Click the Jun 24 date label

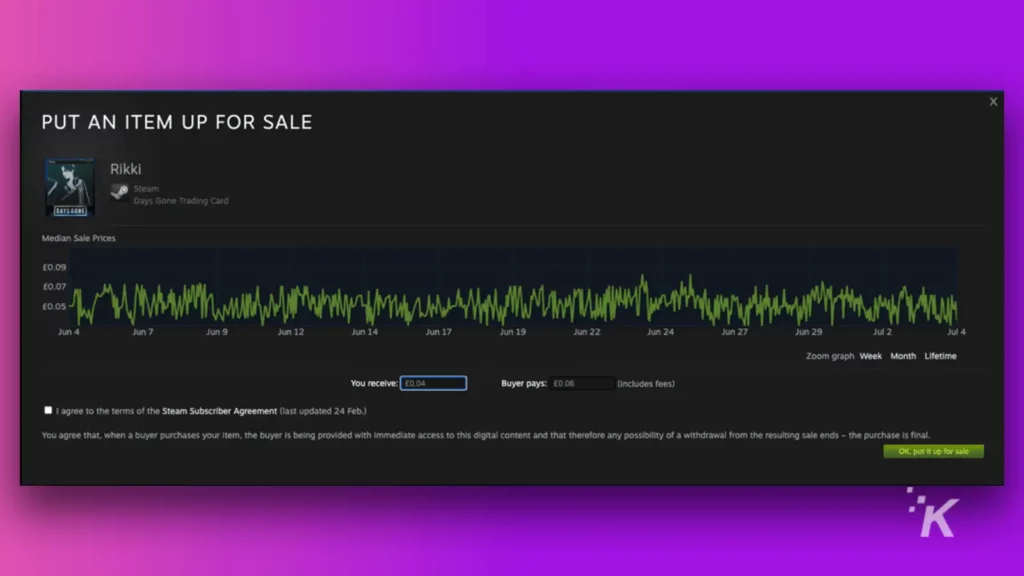[x=660, y=332]
